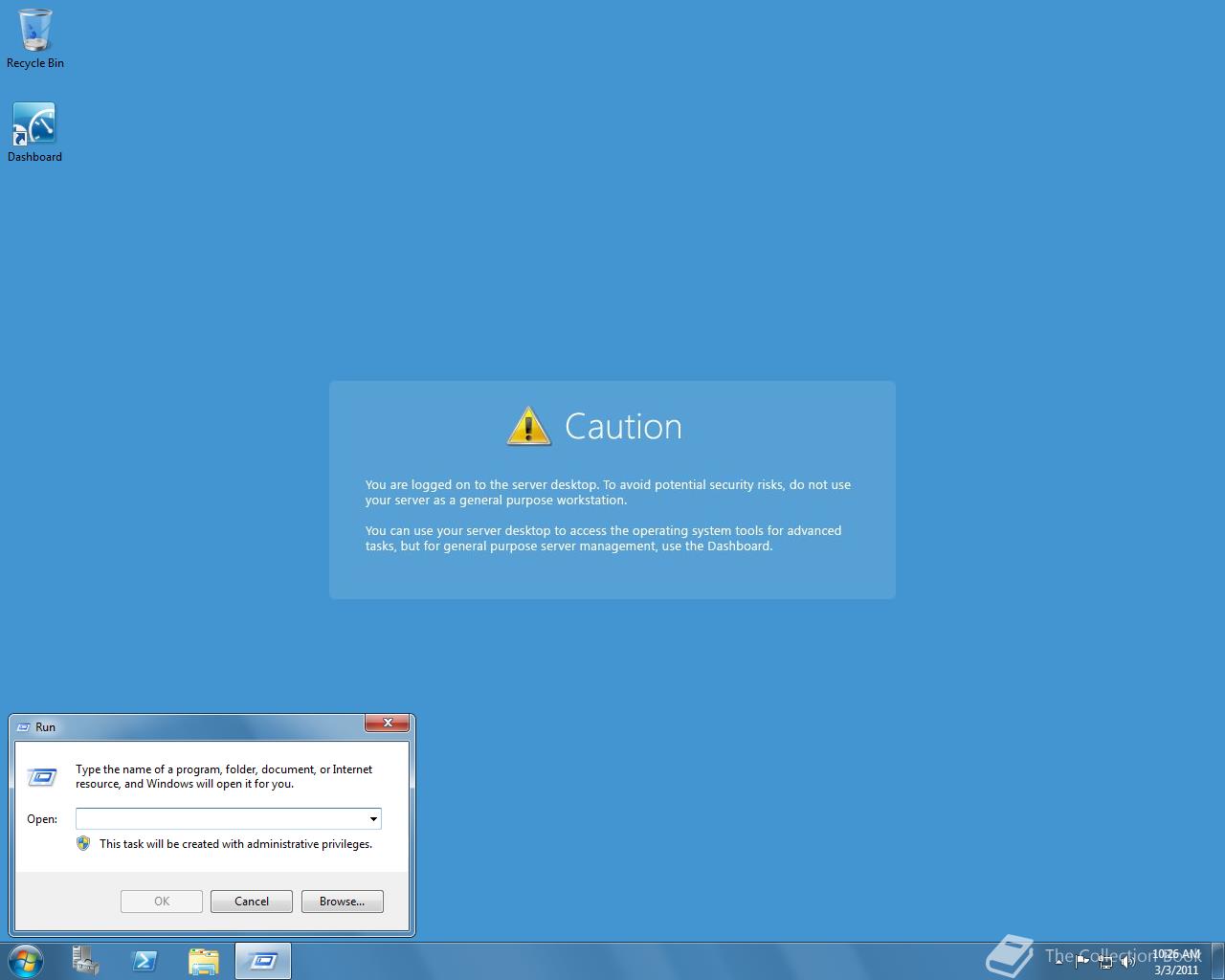
Task: Click the 'This task will be created' text
Action: coord(235,844)
